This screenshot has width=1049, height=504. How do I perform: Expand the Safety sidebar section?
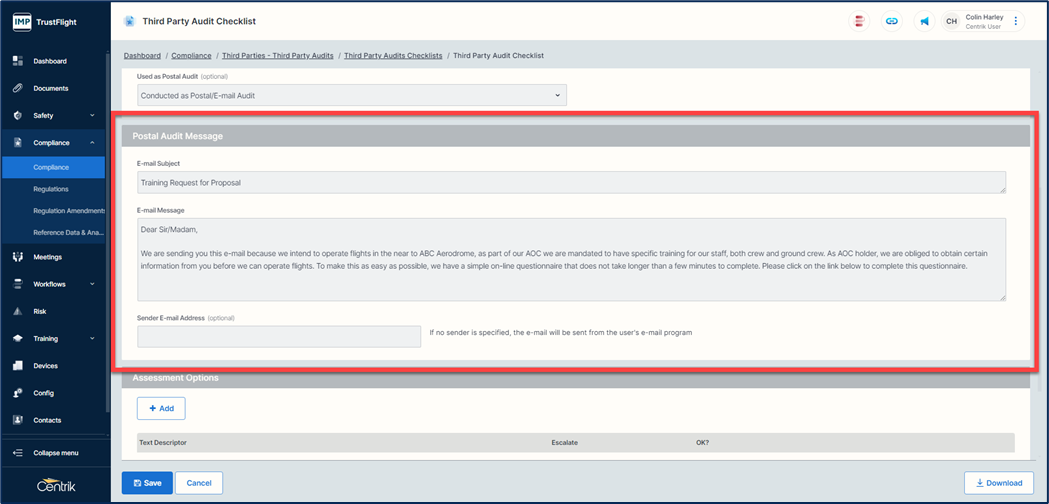point(92,116)
